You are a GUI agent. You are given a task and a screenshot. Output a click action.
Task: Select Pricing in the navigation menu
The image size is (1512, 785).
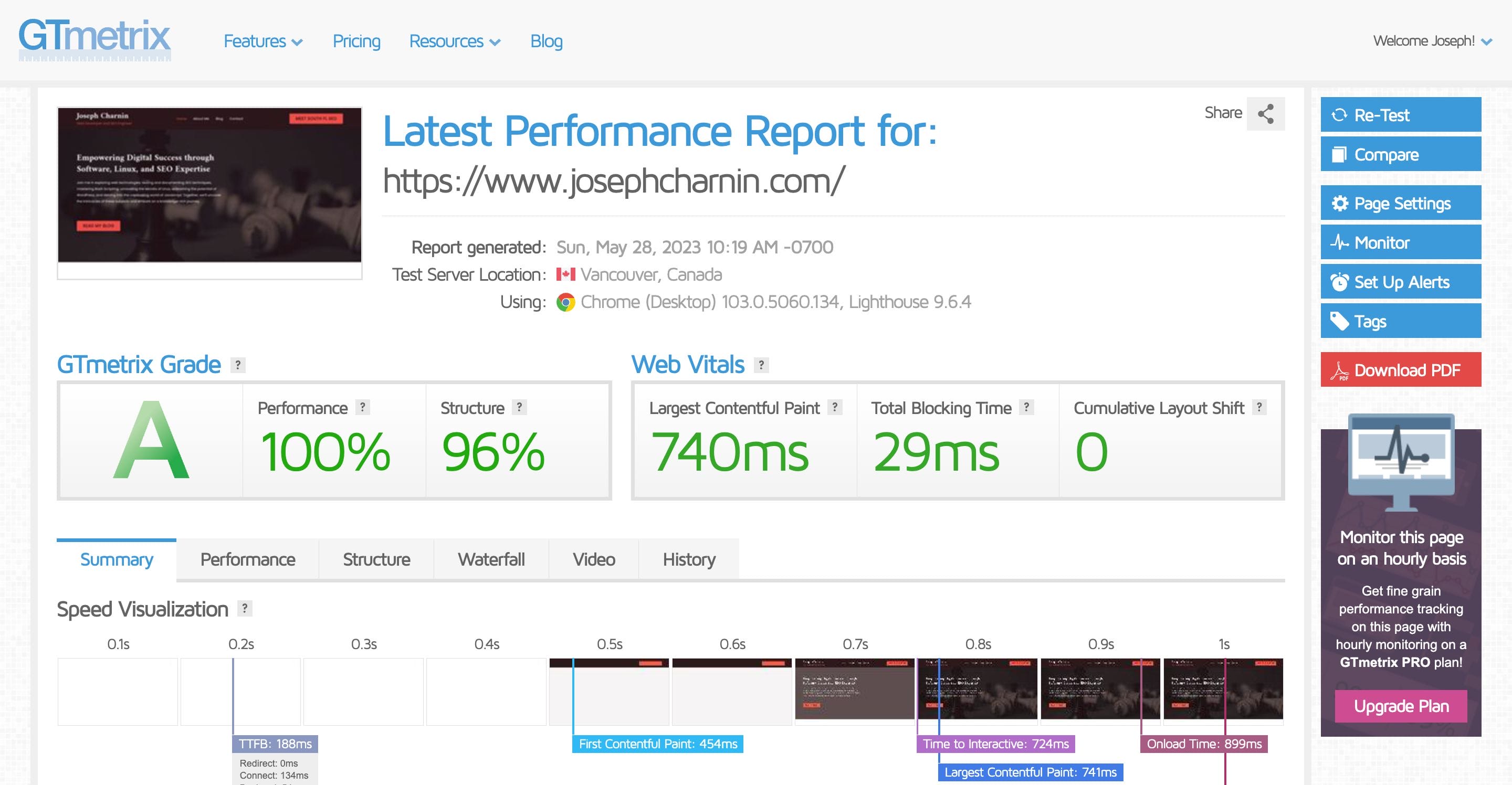tap(356, 41)
